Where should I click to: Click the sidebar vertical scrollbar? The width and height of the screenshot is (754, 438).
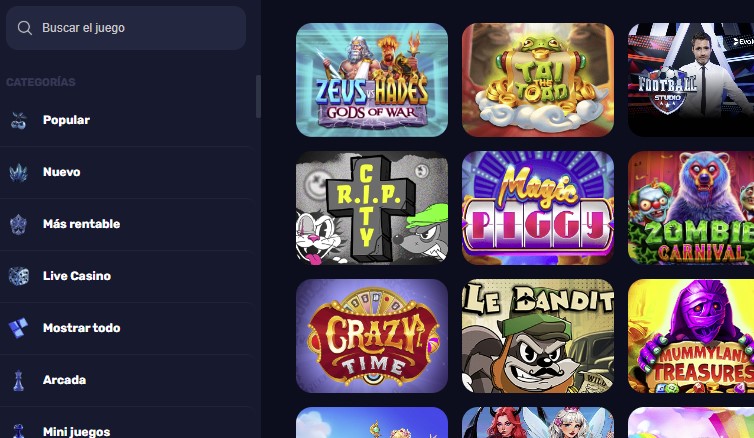tap(258, 96)
